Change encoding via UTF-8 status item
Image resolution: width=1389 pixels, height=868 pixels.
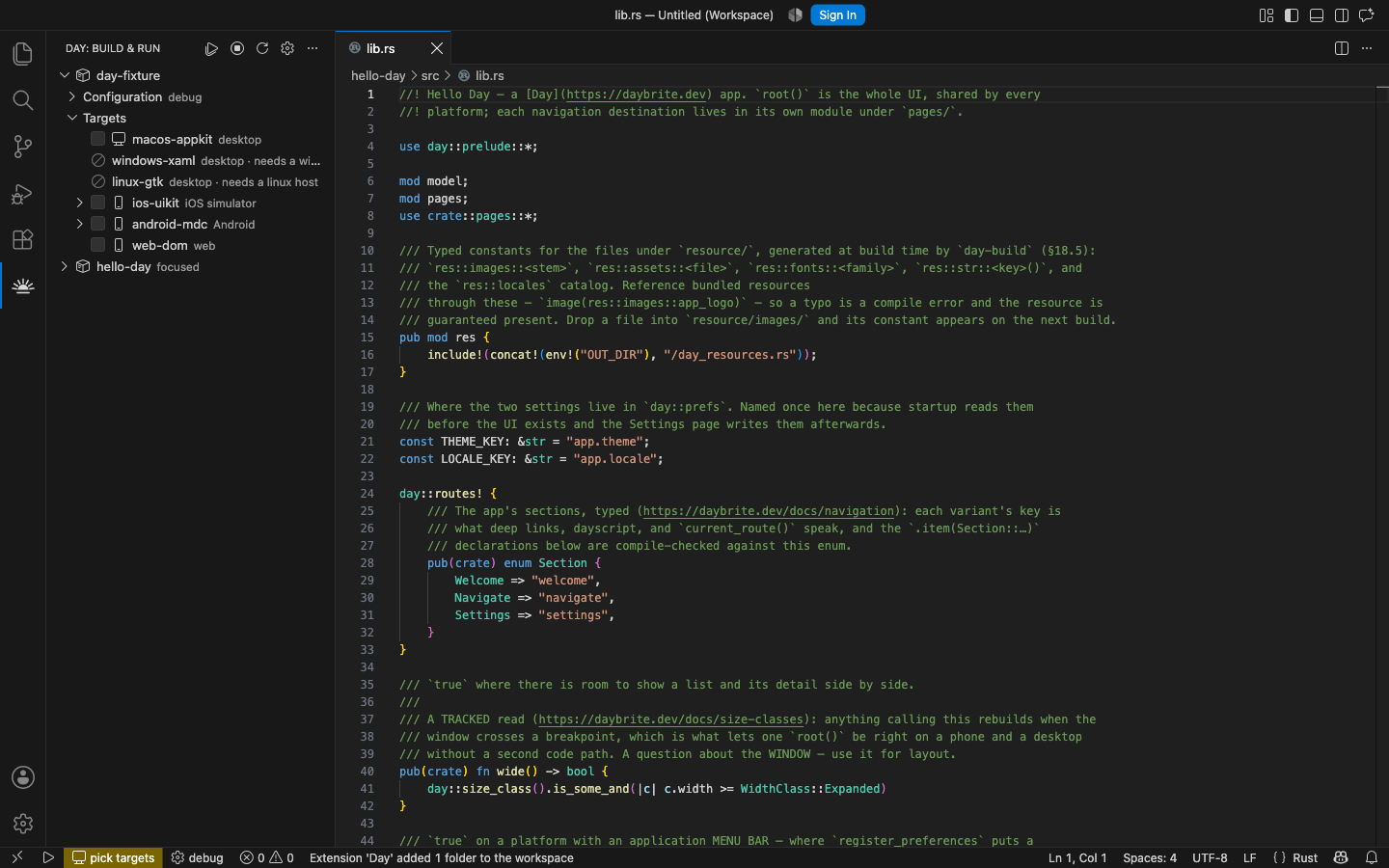point(1210,857)
